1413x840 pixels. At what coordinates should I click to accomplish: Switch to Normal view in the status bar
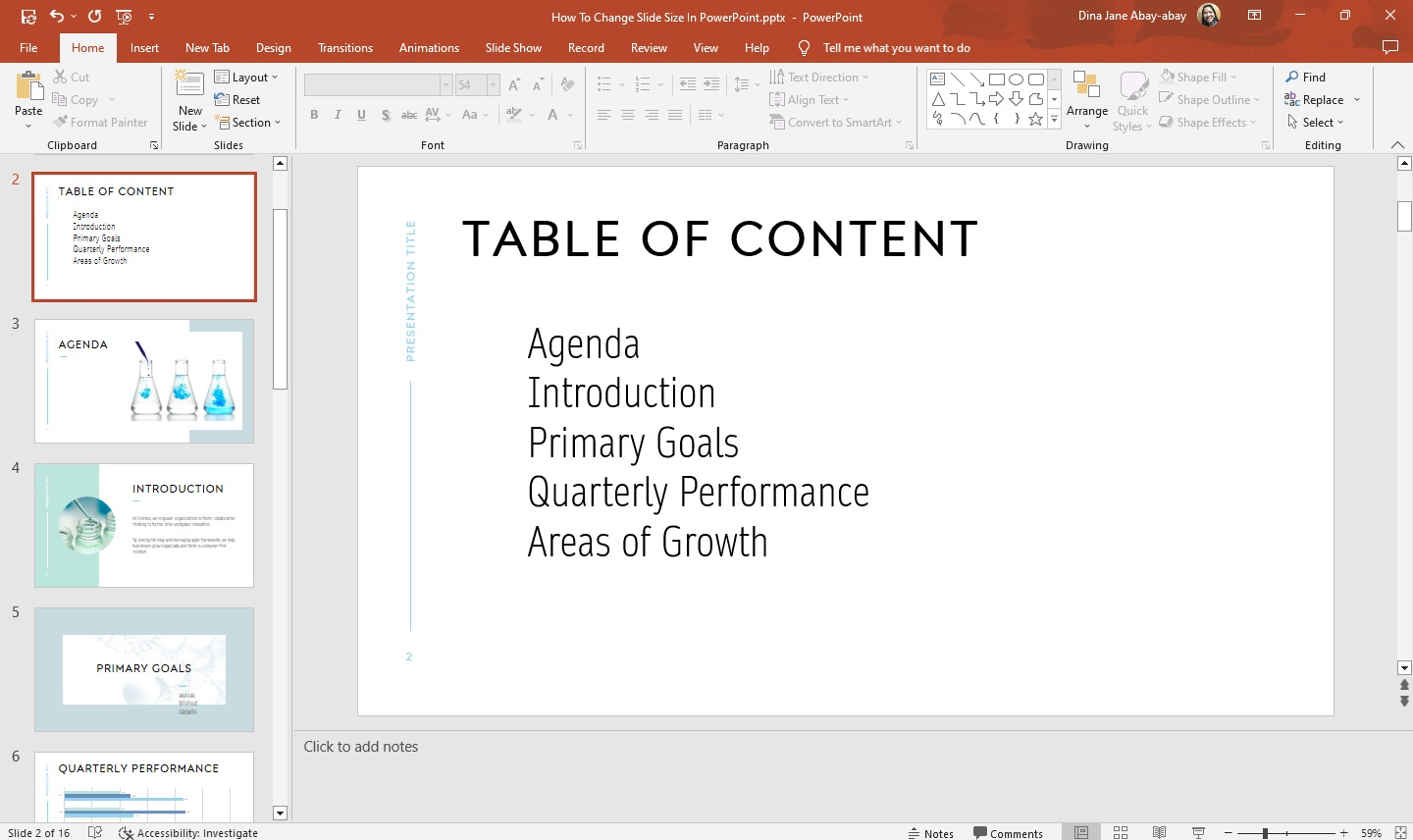(x=1081, y=832)
